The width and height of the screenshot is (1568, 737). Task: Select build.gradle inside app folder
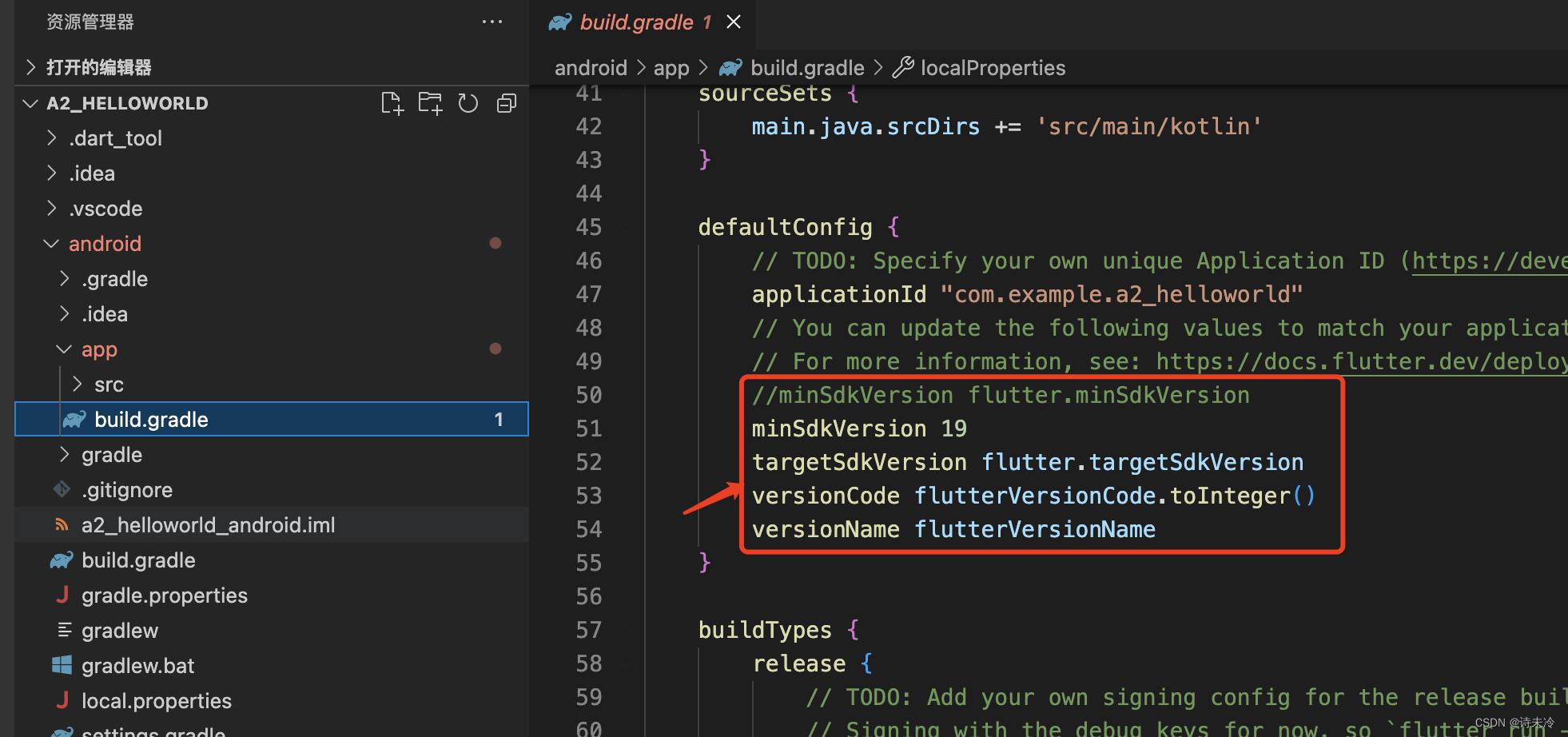coord(272,420)
